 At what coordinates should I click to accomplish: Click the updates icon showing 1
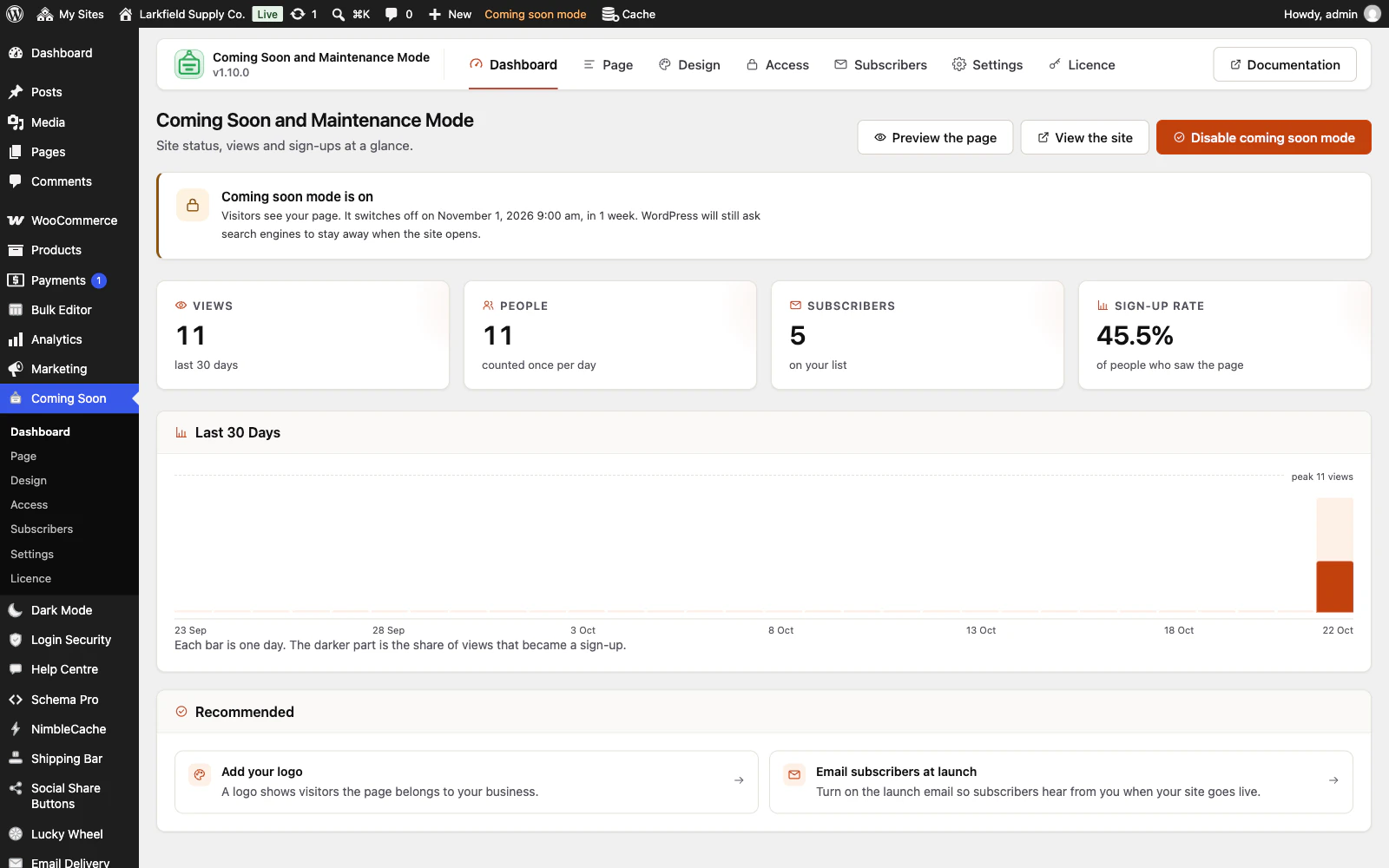[x=303, y=14]
